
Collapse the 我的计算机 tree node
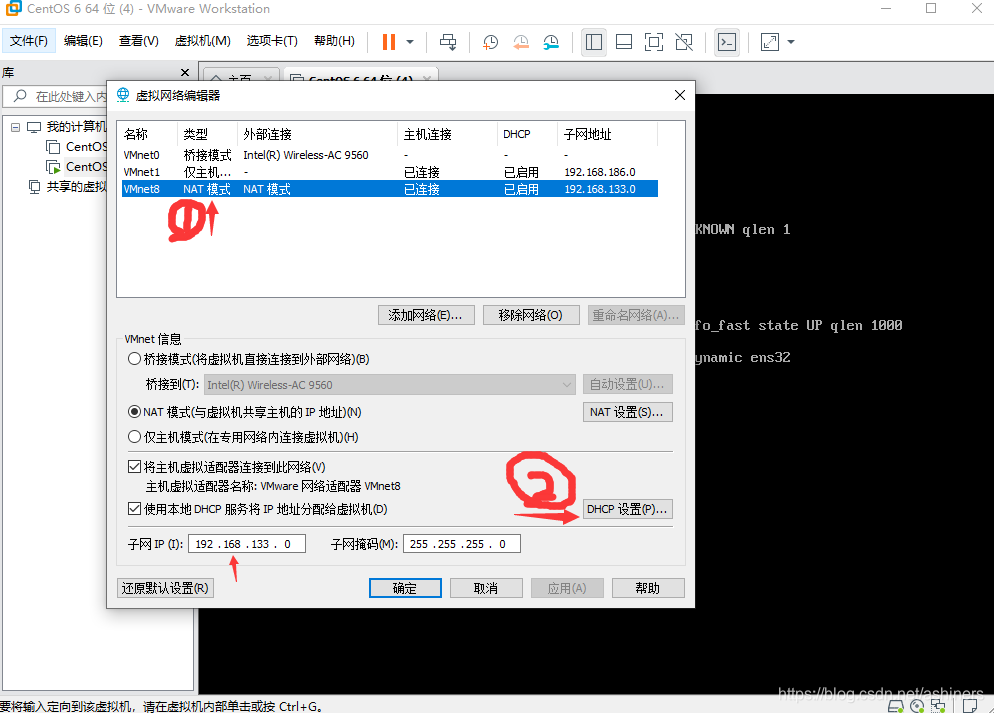point(15,127)
